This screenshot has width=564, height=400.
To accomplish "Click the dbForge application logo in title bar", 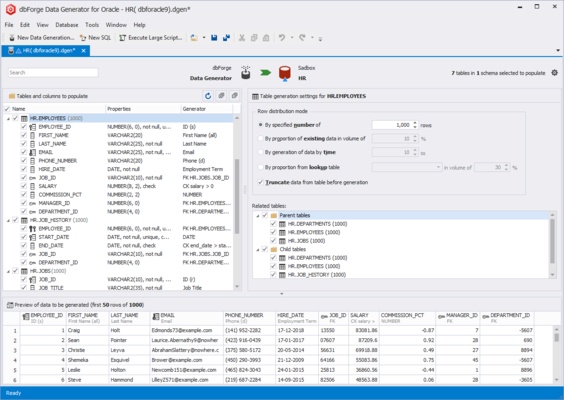I will pyautogui.click(x=10, y=9).
